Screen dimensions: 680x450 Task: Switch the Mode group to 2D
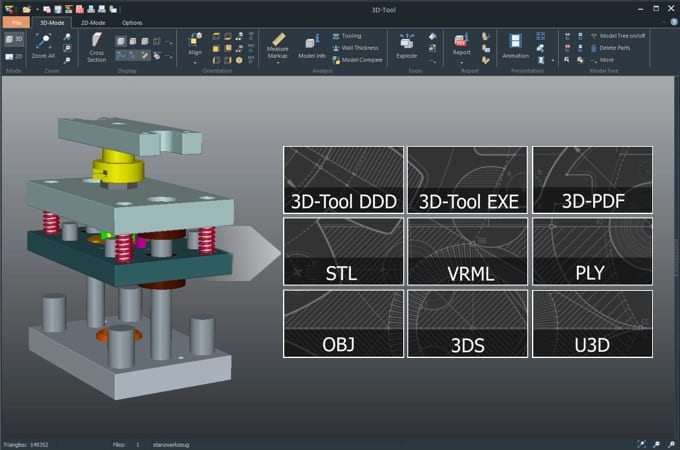click(x=14, y=56)
